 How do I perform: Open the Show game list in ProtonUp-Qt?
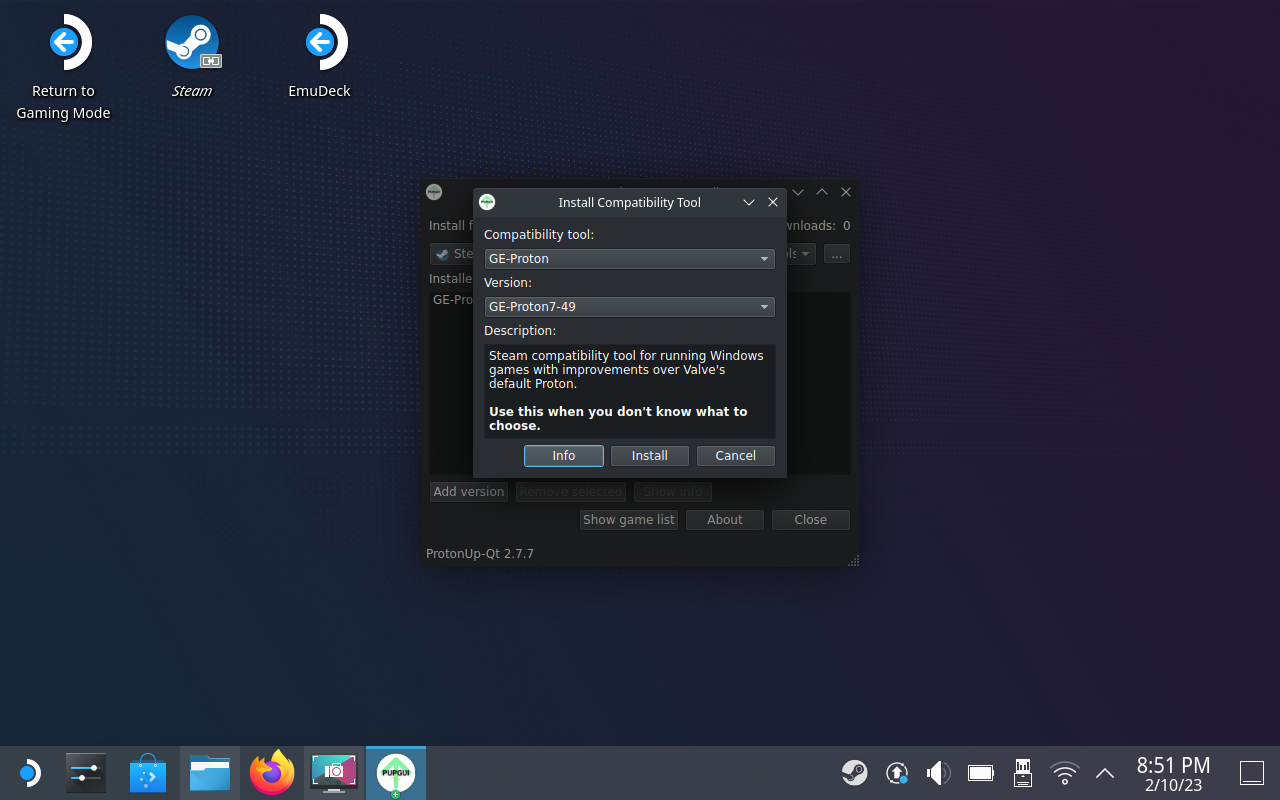628,519
